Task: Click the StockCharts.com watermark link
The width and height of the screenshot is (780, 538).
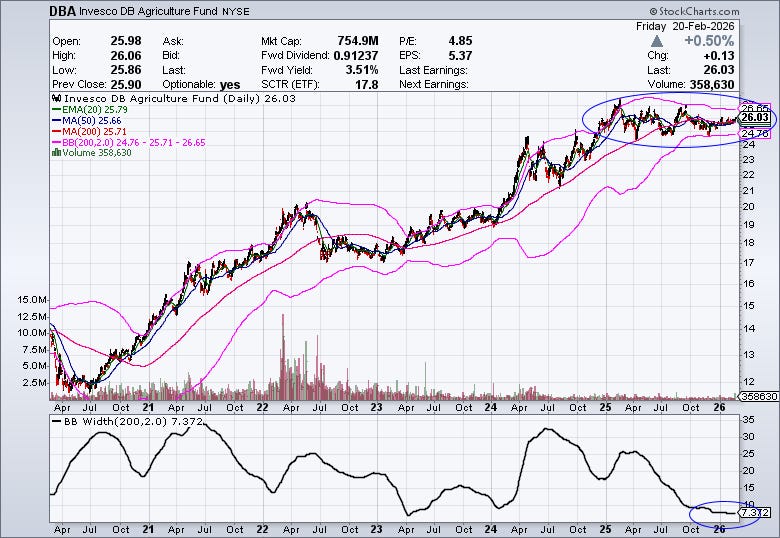Action: click(694, 11)
